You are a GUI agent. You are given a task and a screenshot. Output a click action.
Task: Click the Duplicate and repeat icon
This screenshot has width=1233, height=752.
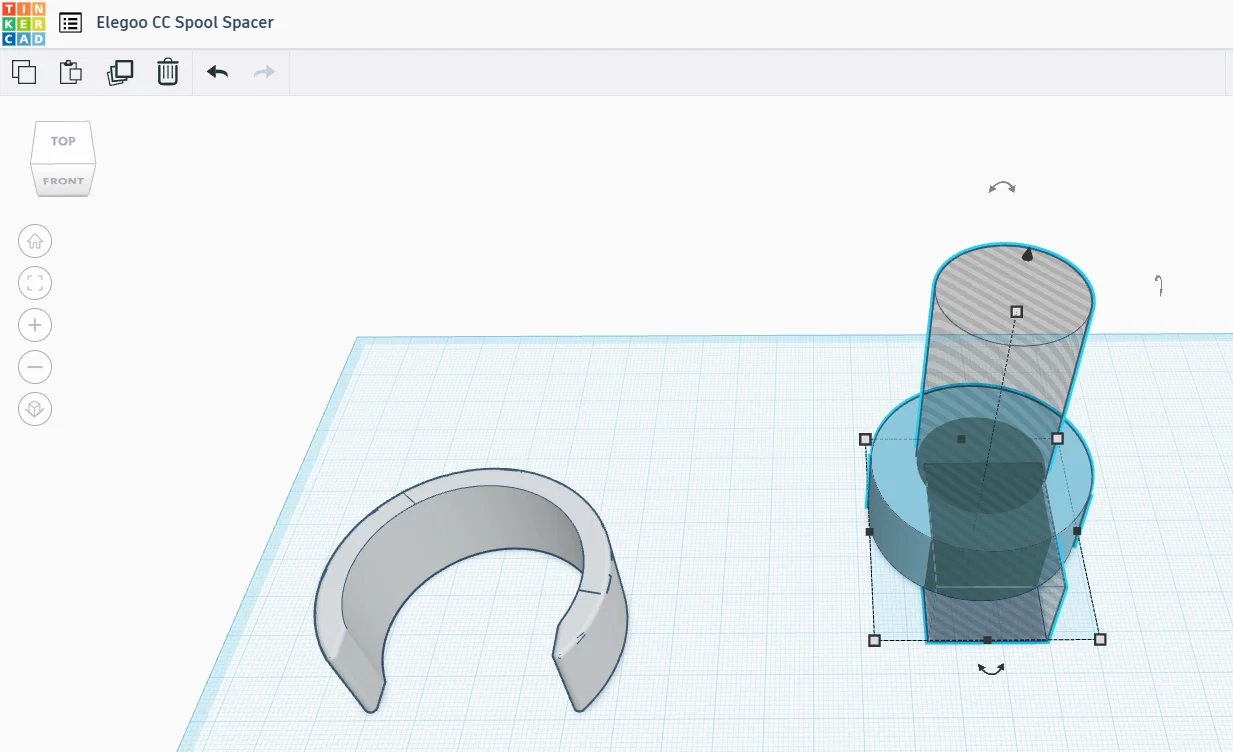120,72
